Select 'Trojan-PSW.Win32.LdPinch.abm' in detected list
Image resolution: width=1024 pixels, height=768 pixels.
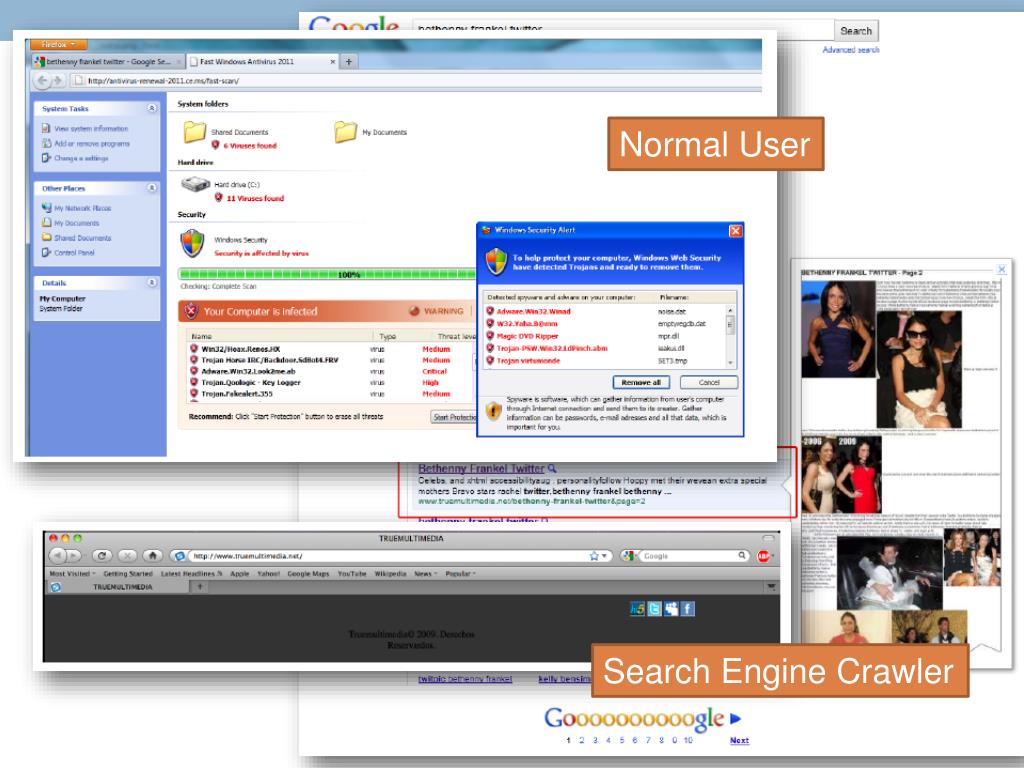(552, 348)
